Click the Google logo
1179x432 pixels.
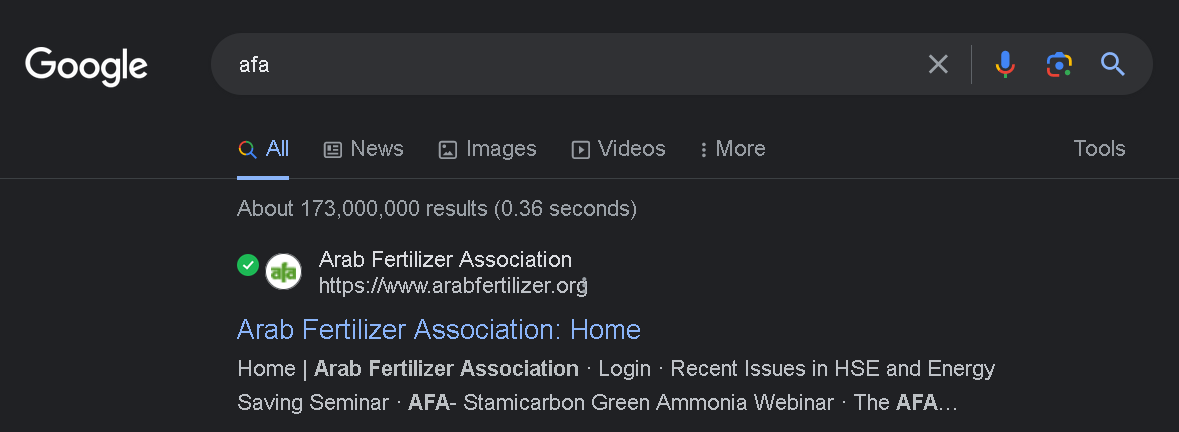click(x=86, y=66)
